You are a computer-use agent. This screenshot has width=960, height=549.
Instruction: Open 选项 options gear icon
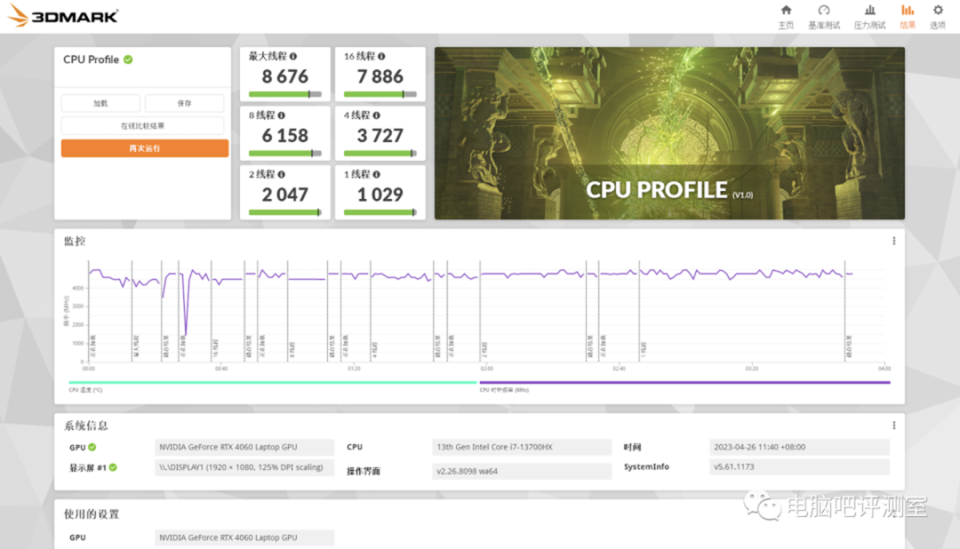pyautogui.click(x=938, y=10)
